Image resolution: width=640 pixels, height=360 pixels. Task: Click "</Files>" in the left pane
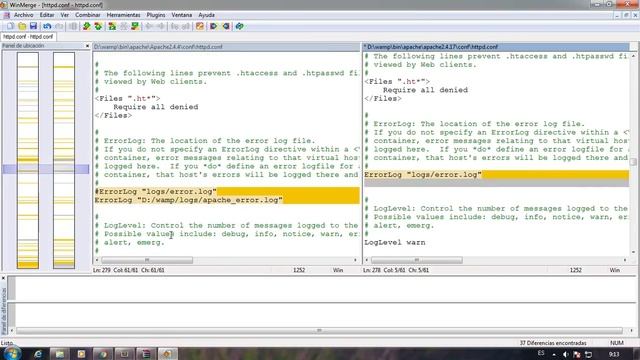[113, 116]
